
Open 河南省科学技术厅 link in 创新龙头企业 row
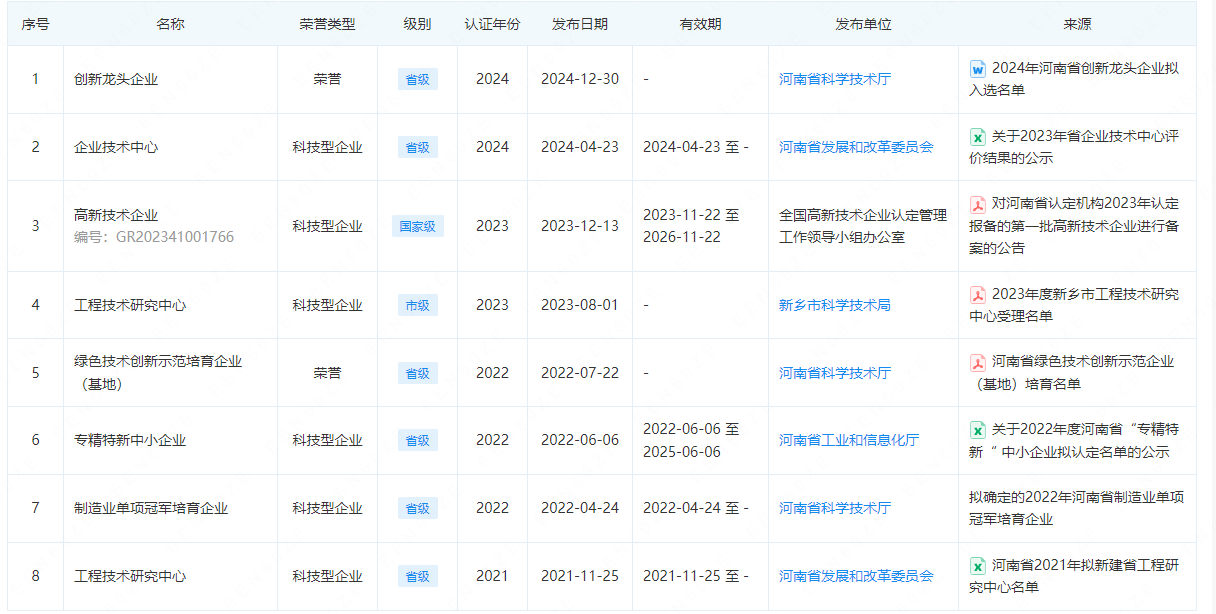(834, 79)
